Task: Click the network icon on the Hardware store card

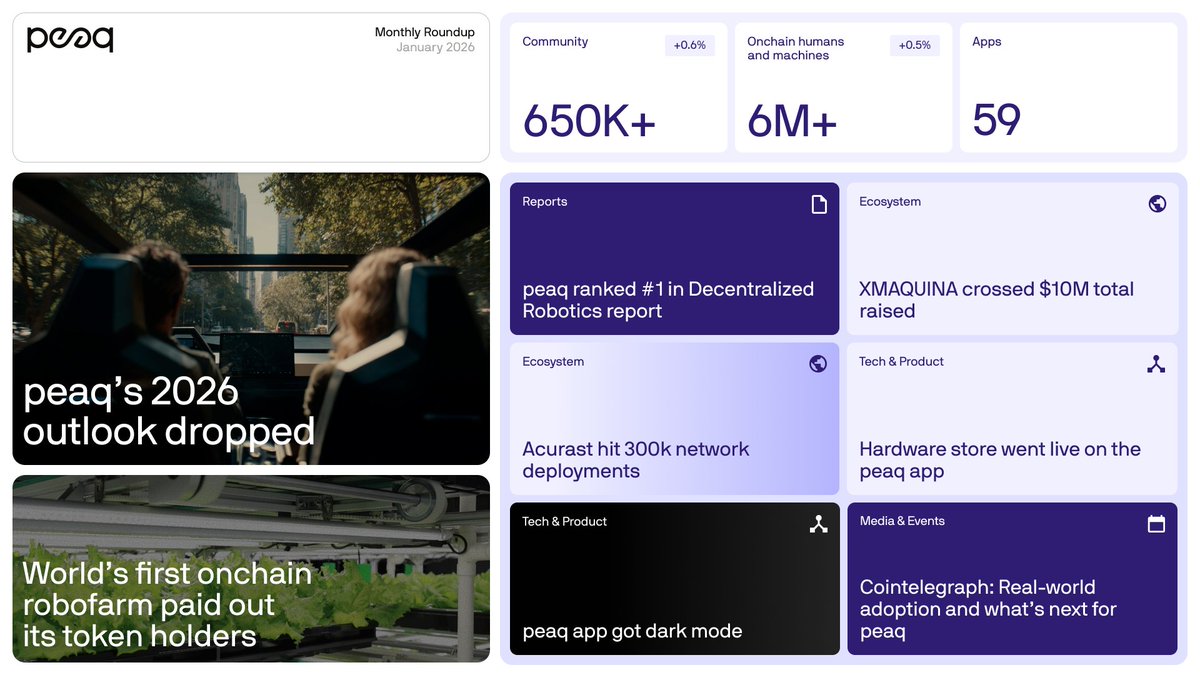Action: 1157,364
